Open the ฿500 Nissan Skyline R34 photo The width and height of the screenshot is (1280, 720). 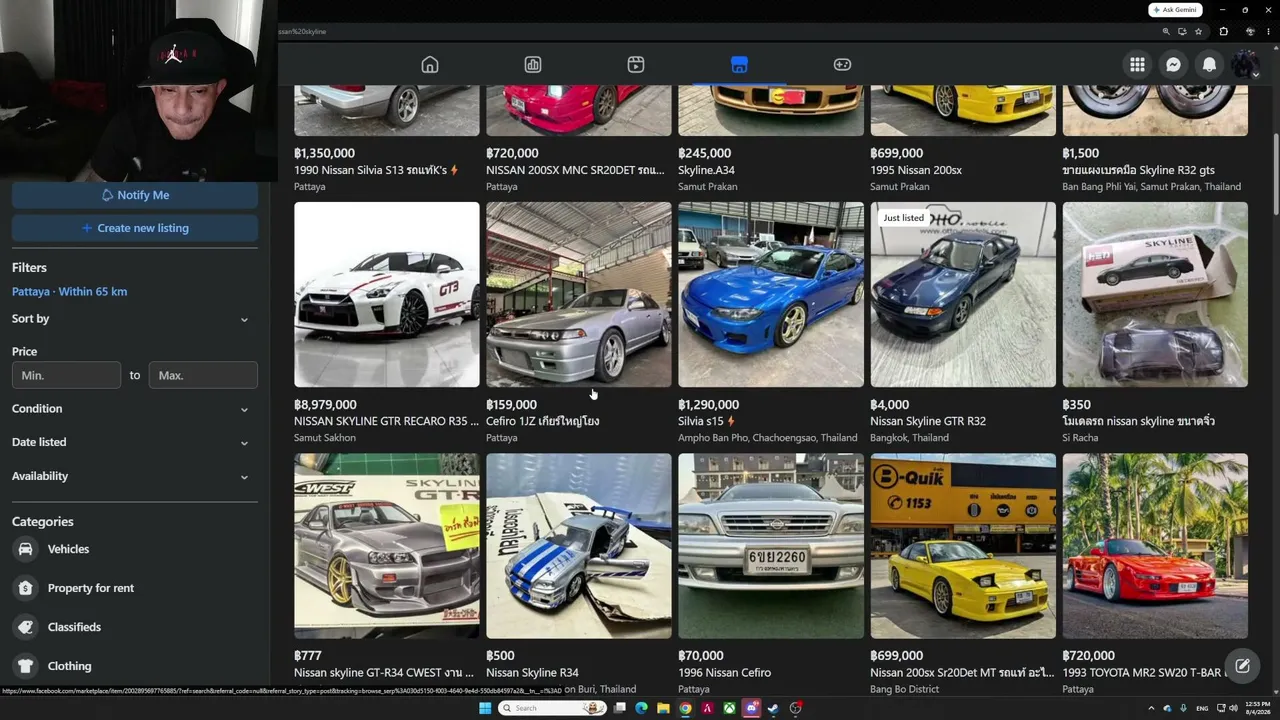click(x=579, y=546)
